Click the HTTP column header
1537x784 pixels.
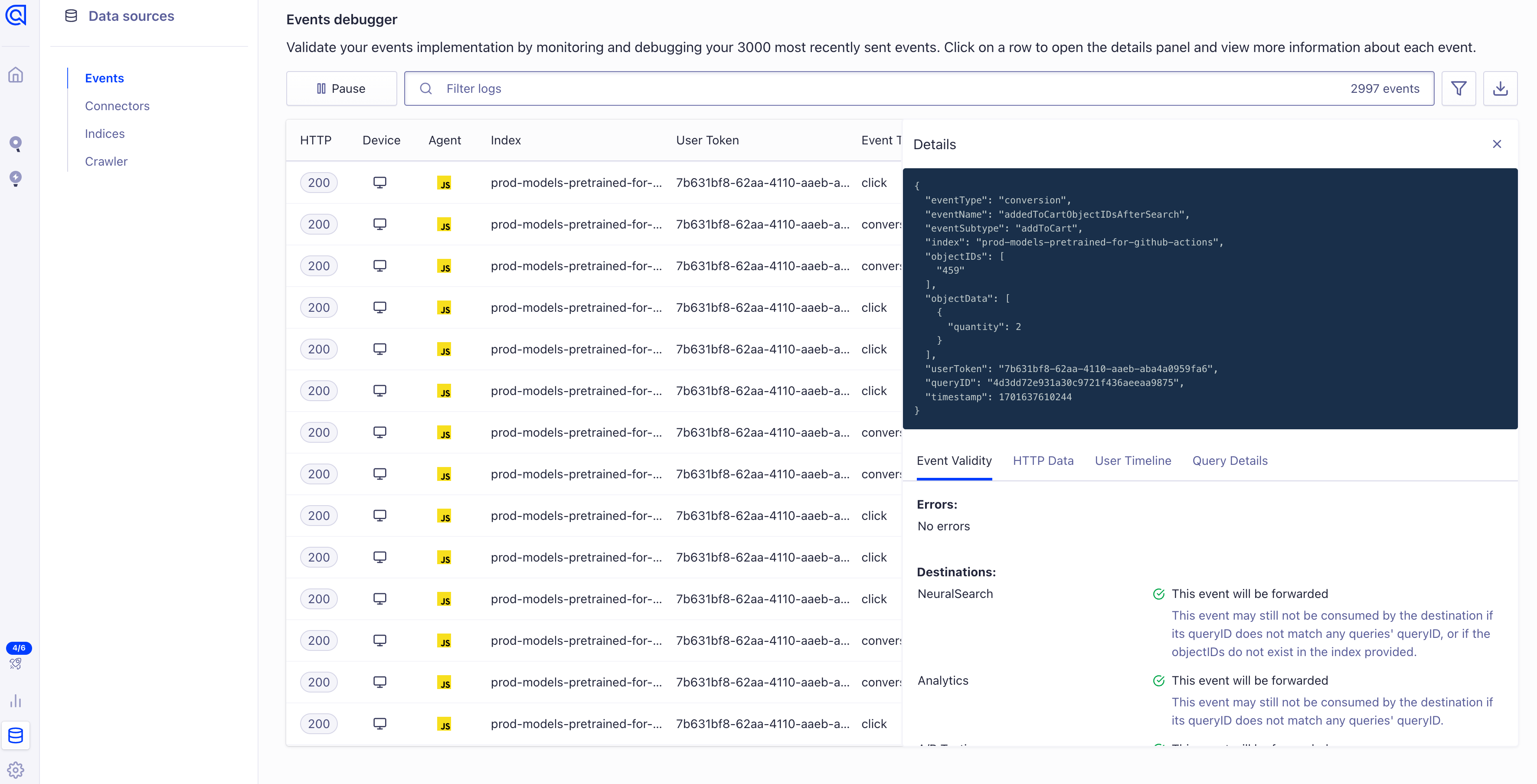click(316, 140)
